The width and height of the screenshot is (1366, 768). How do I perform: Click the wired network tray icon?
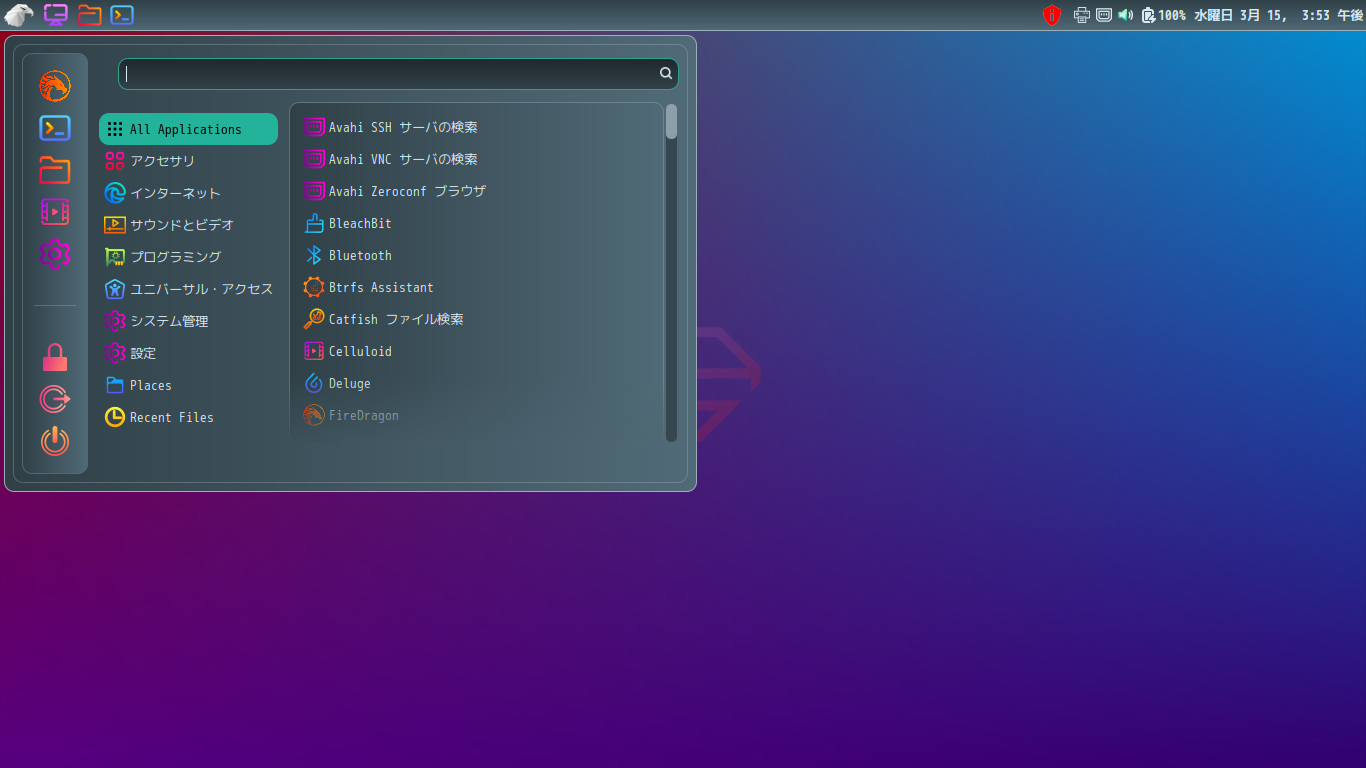(1104, 15)
